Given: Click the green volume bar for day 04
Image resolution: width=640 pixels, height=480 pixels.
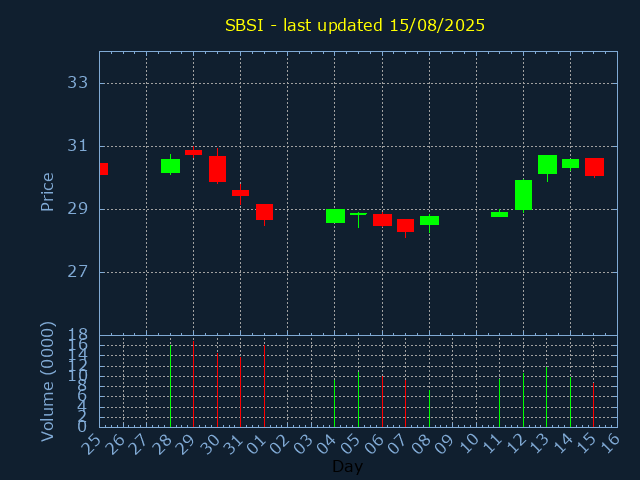Looking at the screenshot, I should click(x=335, y=403).
